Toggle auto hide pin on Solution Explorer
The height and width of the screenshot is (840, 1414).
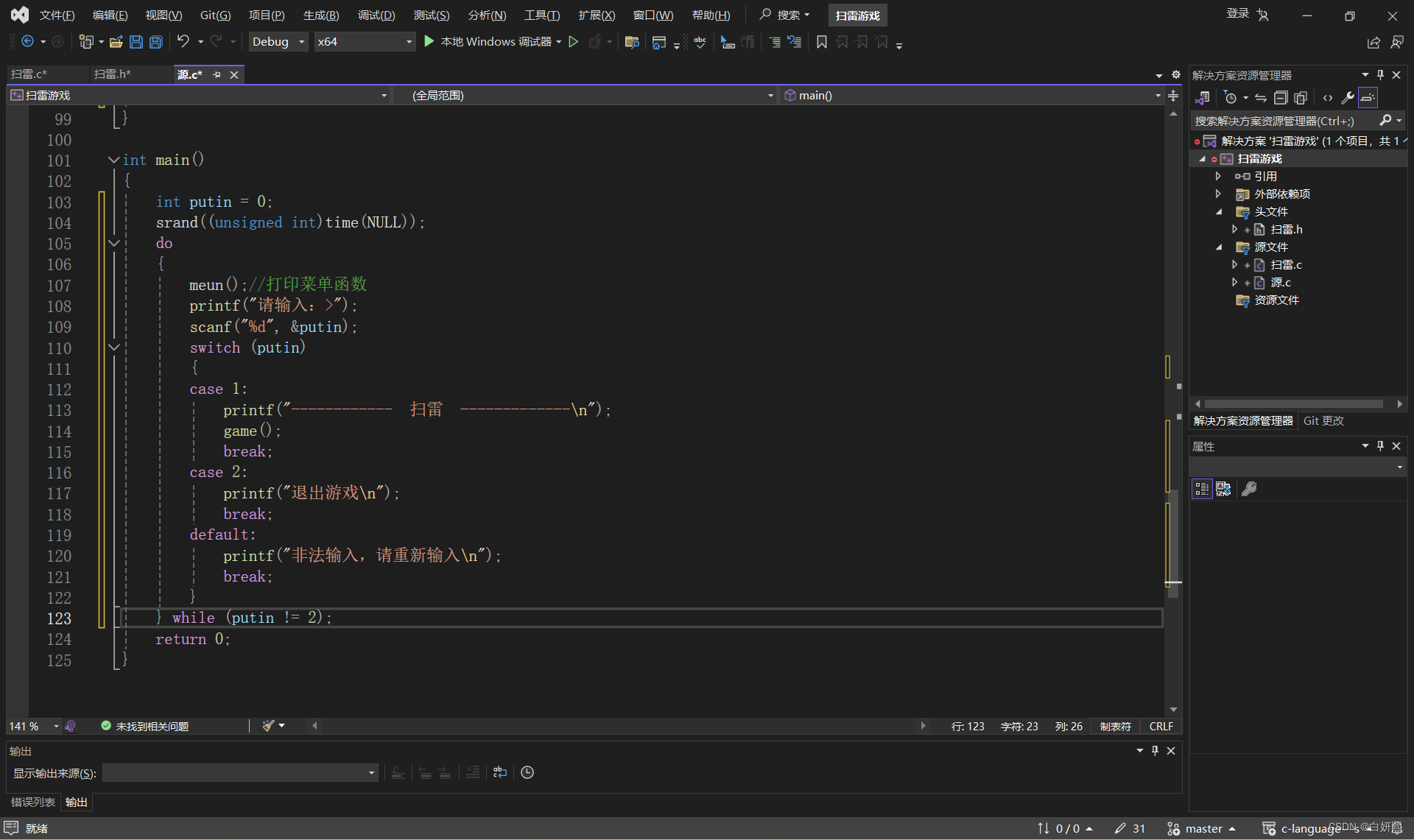point(1381,75)
